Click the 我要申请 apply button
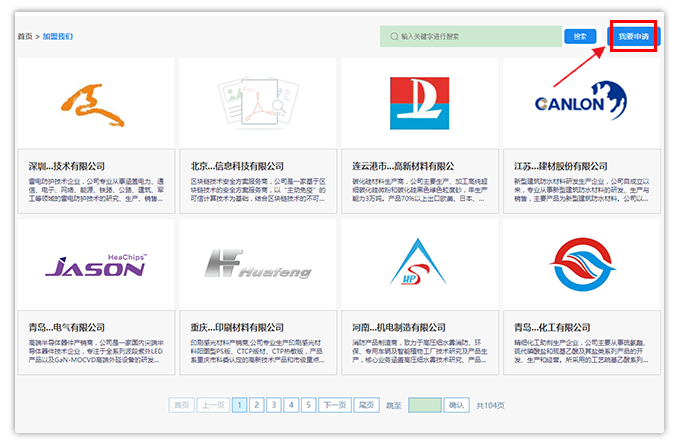Image resolution: width=677 pixels, height=446 pixels. pyautogui.click(x=633, y=36)
